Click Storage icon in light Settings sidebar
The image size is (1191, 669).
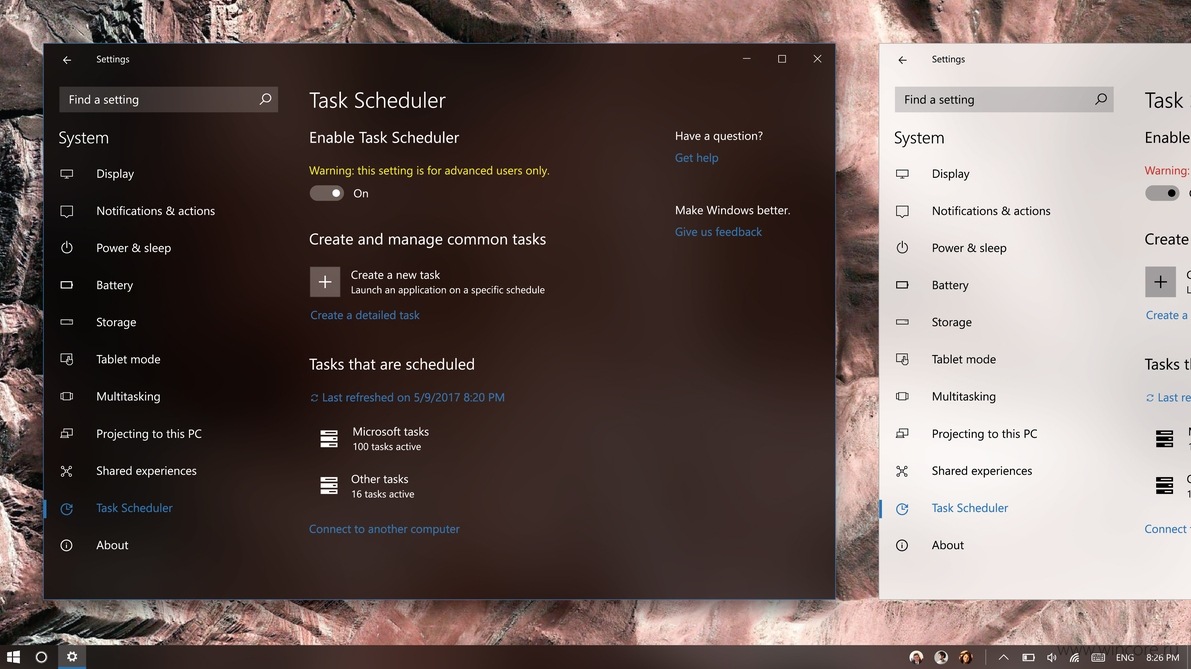click(x=902, y=322)
